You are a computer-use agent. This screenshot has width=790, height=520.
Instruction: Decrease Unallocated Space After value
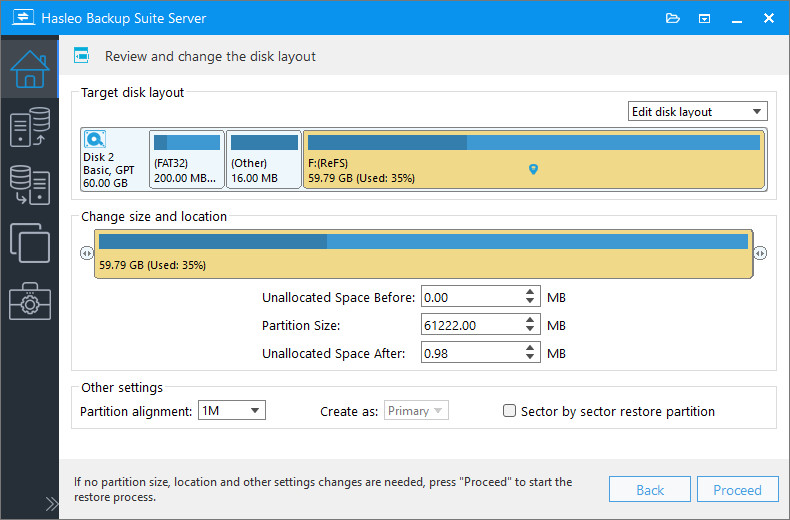[x=530, y=357]
